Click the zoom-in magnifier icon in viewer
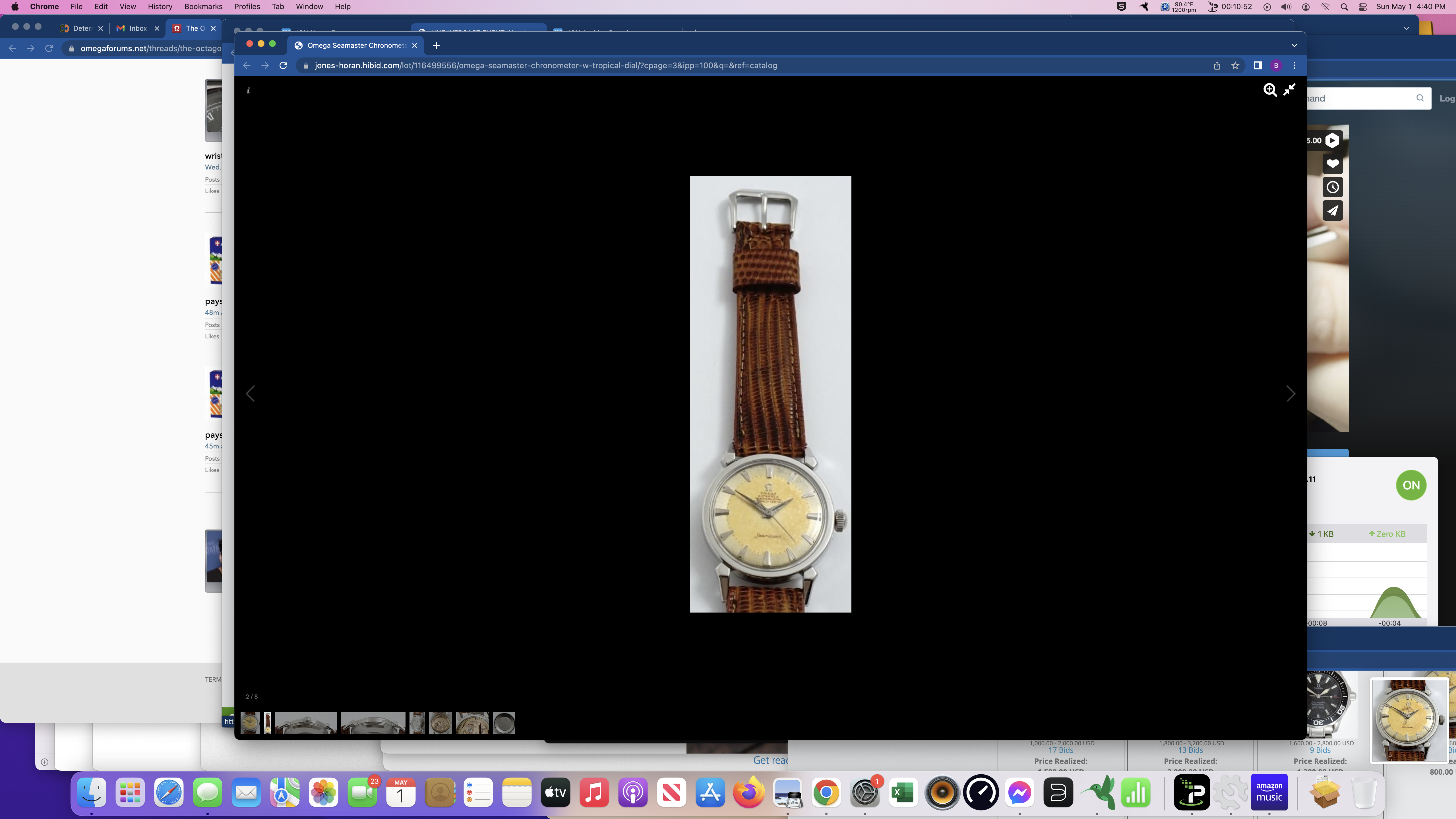Screen dimensions: 1456x819 1269,90
